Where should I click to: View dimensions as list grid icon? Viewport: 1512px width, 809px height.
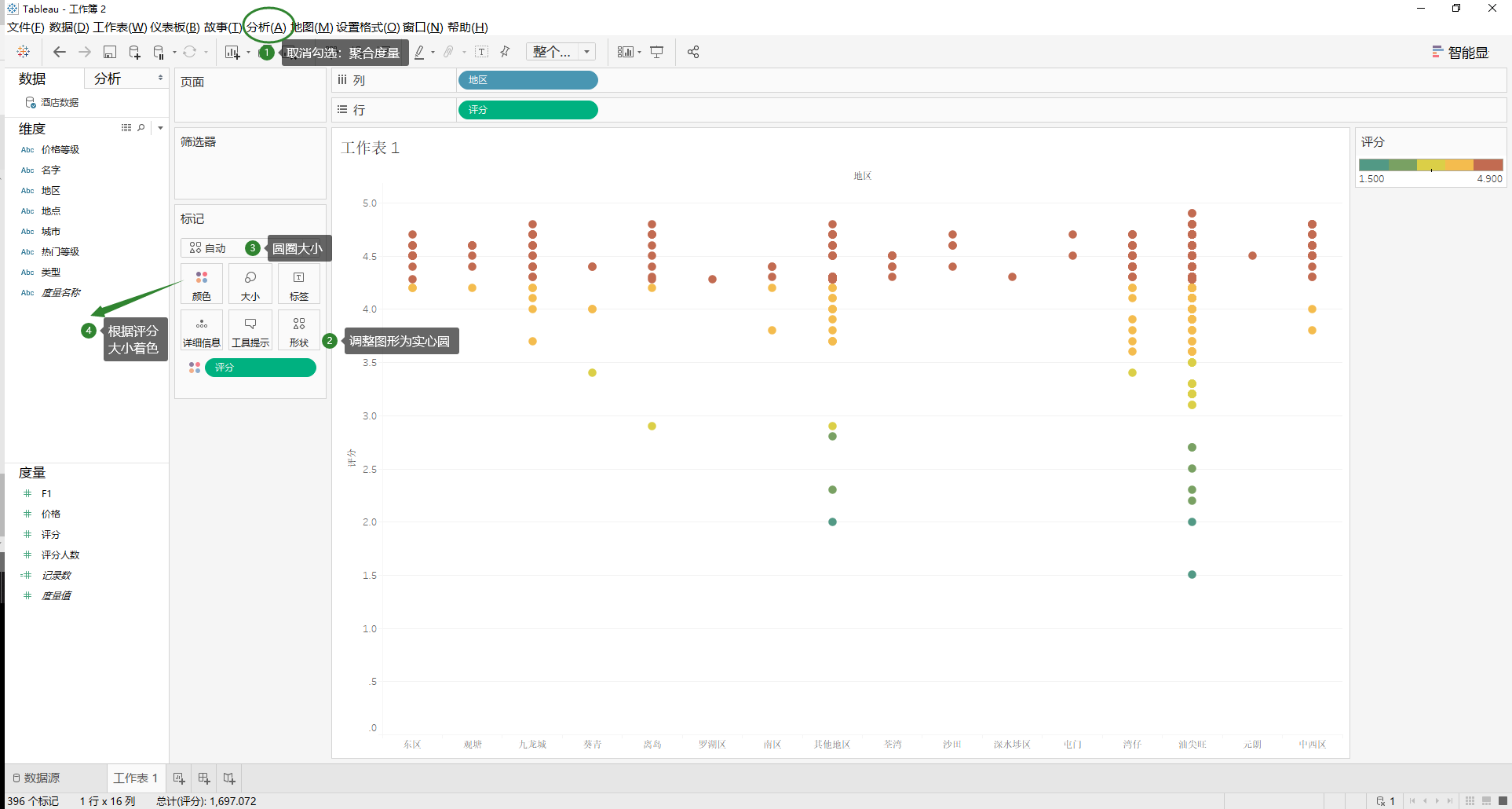click(126, 128)
